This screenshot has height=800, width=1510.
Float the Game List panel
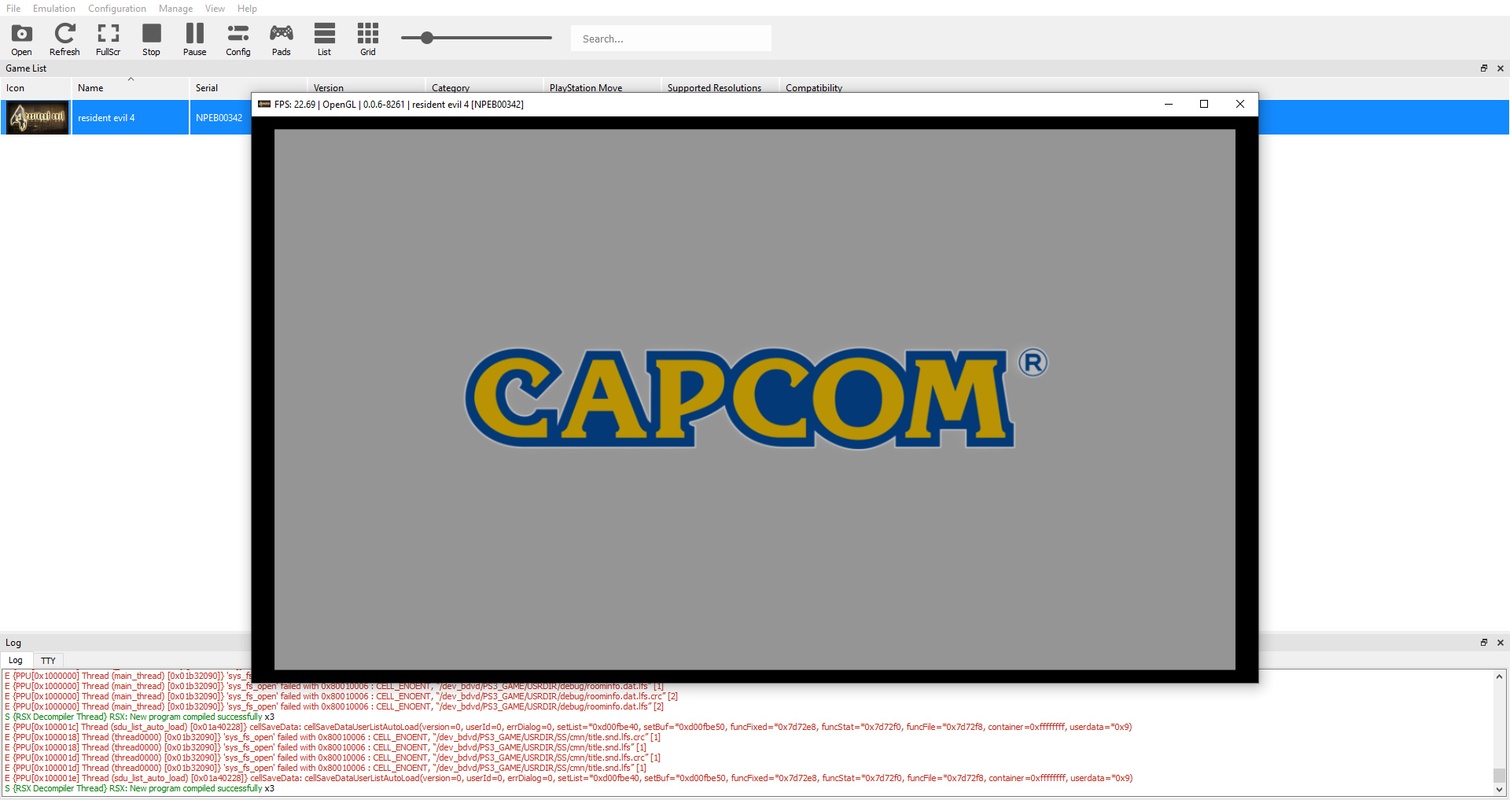coord(1484,68)
